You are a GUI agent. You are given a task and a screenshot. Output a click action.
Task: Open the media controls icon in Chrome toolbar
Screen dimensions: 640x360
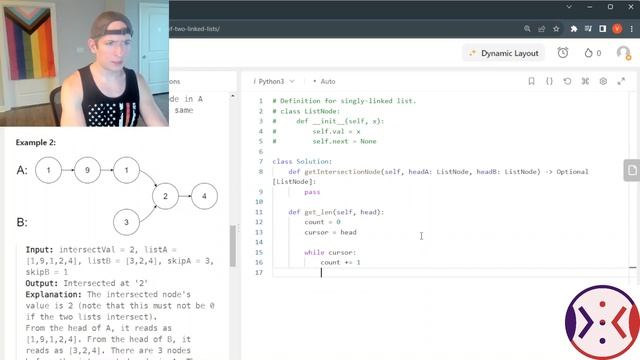click(588, 29)
